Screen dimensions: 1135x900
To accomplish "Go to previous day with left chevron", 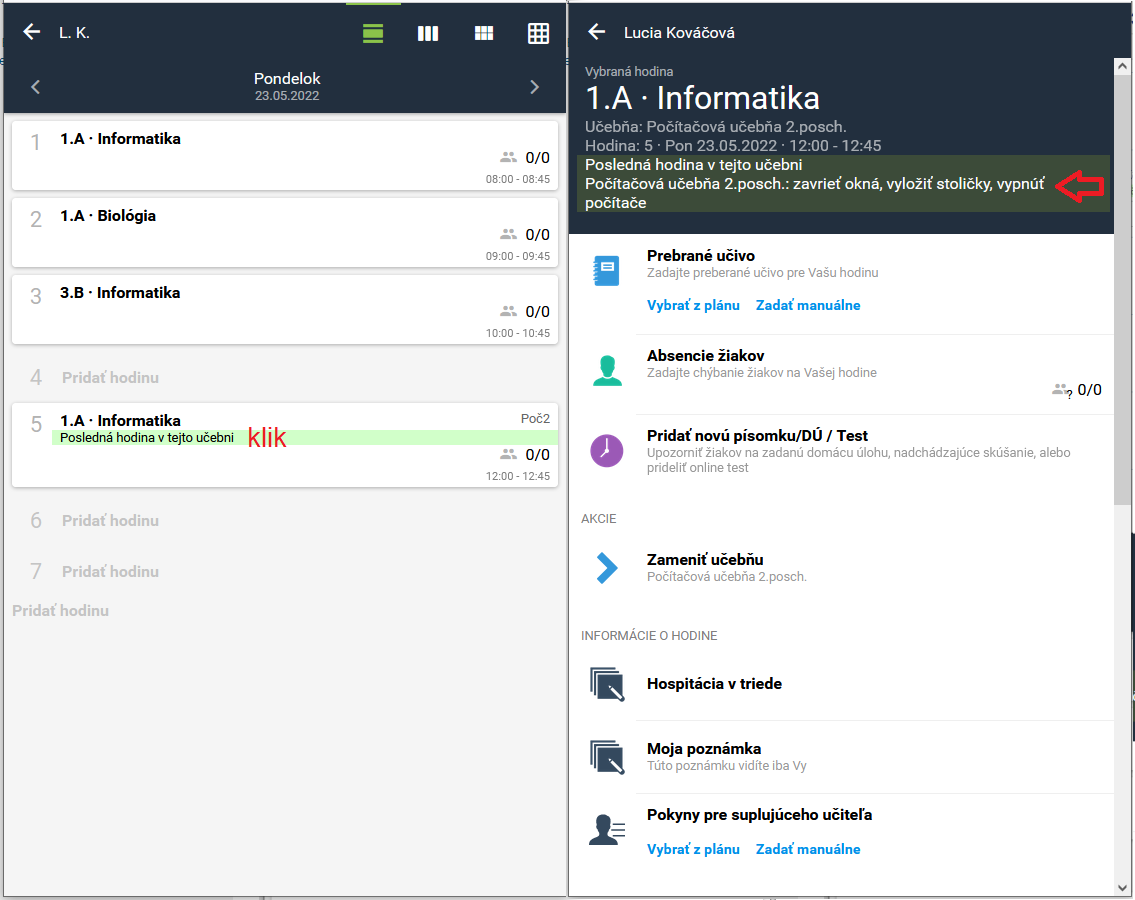I will coord(36,87).
